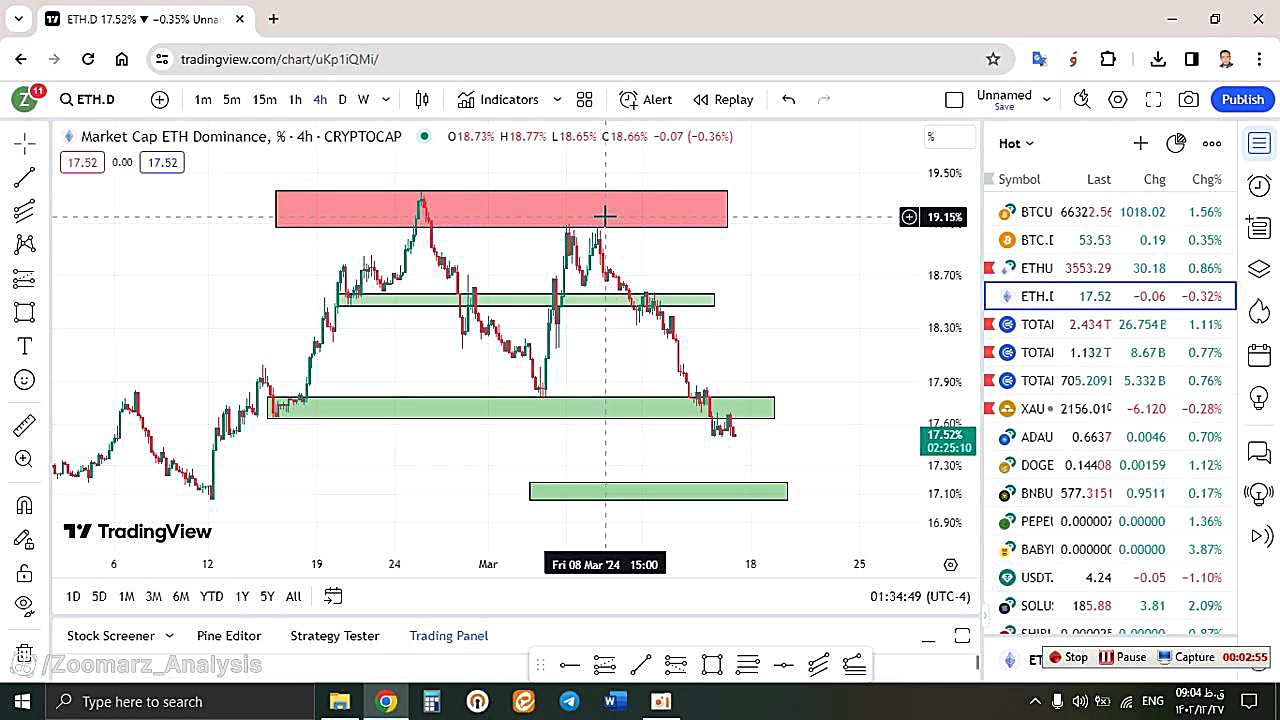Screen dimensions: 1280x720
Task: Lock all drawing tools
Action: coord(25,572)
